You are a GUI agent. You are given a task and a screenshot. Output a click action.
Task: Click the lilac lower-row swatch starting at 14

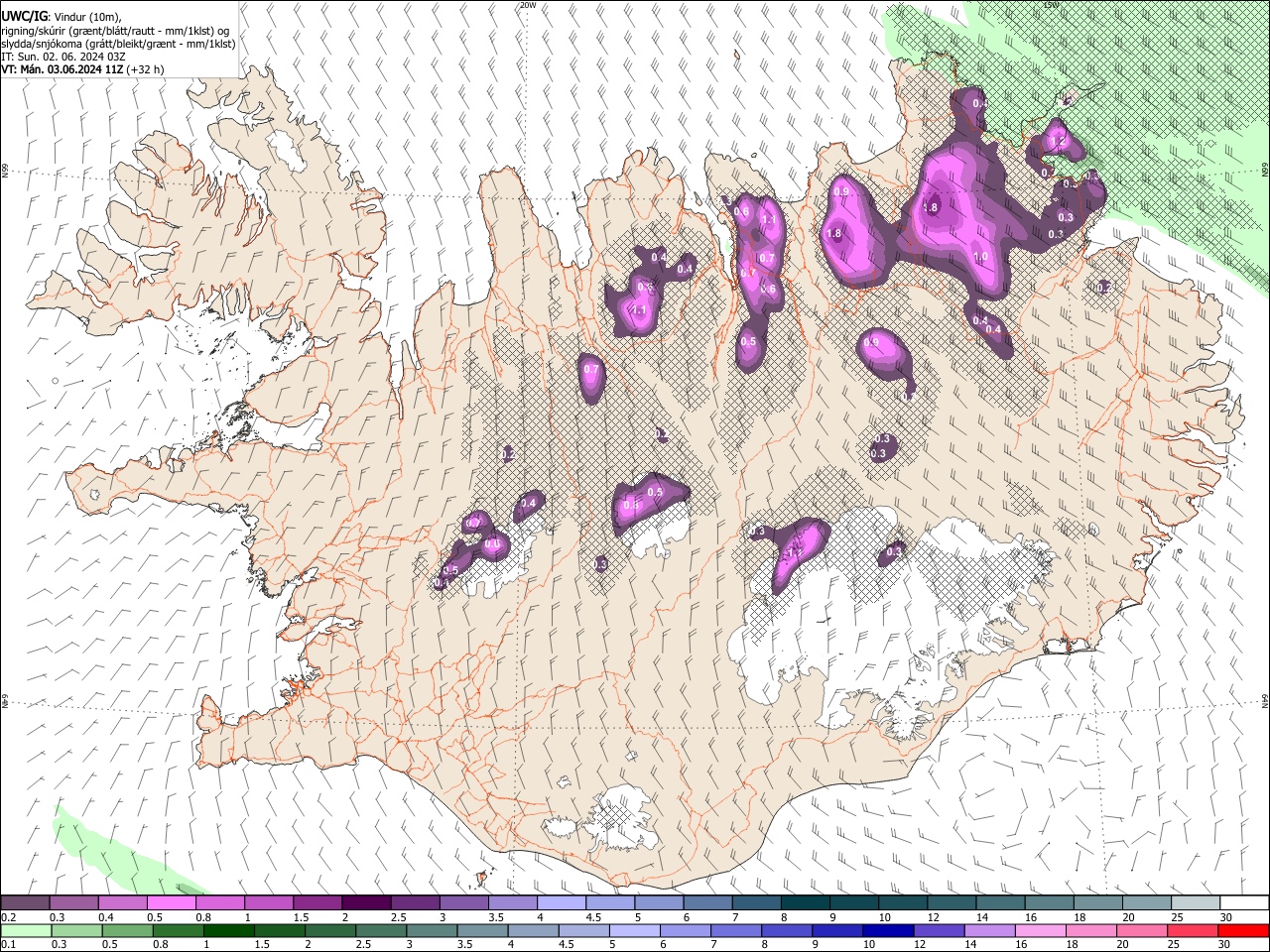click(989, 931)
